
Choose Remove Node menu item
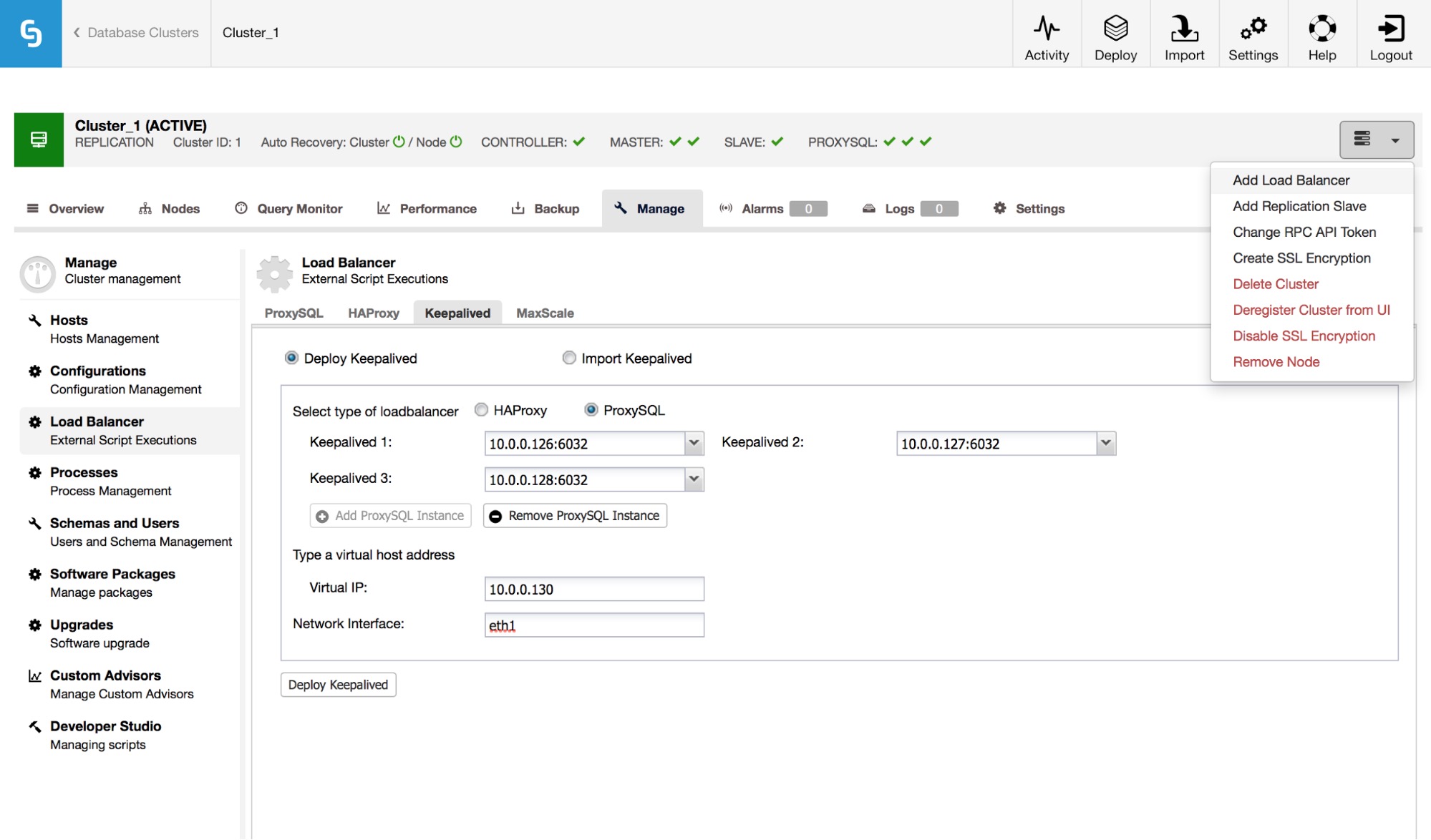pos(1311,362)
